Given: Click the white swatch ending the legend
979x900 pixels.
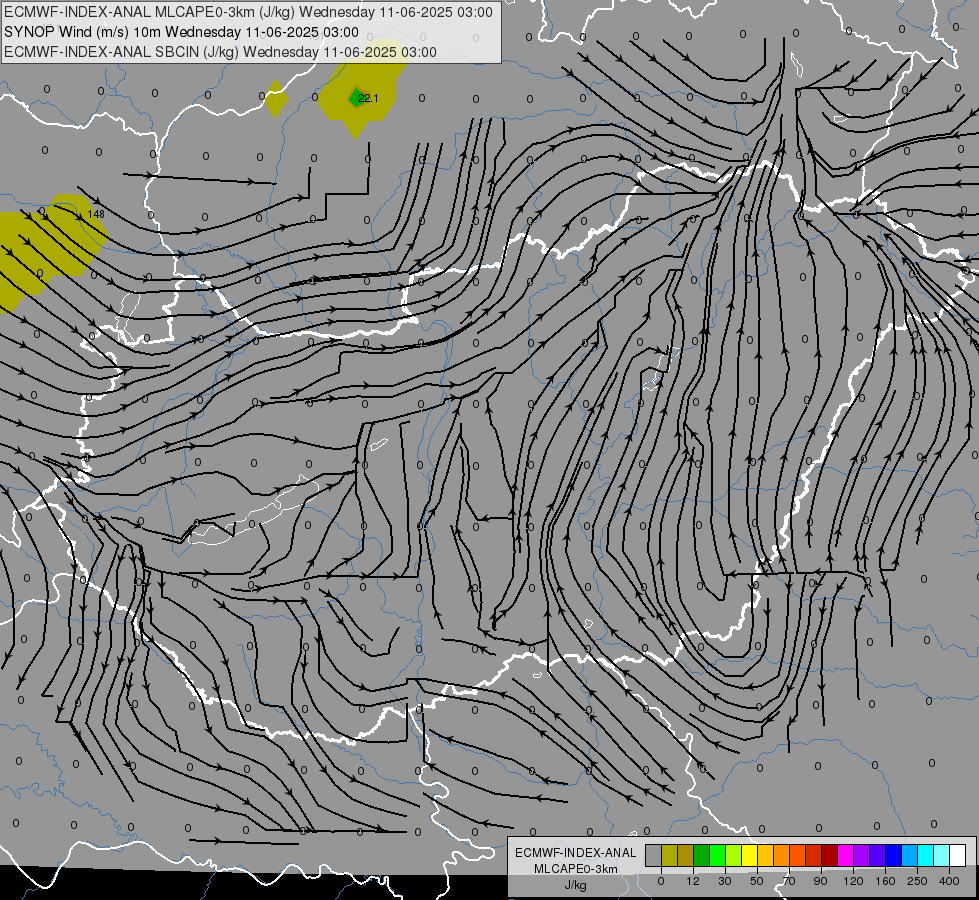Looking at the screenshot, I should coord(958,855).
